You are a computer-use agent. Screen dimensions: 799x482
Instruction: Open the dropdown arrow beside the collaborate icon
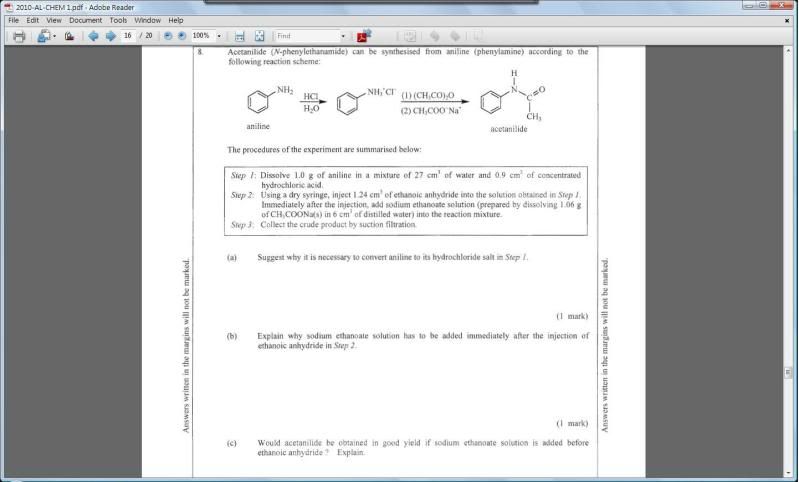point(55,36)
